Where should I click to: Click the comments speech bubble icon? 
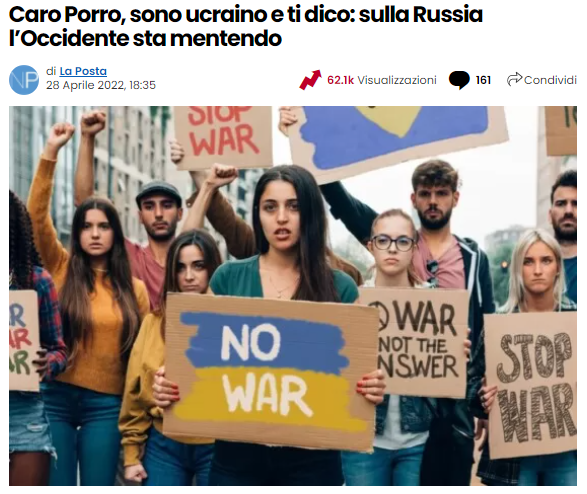(x=459, y=80)
